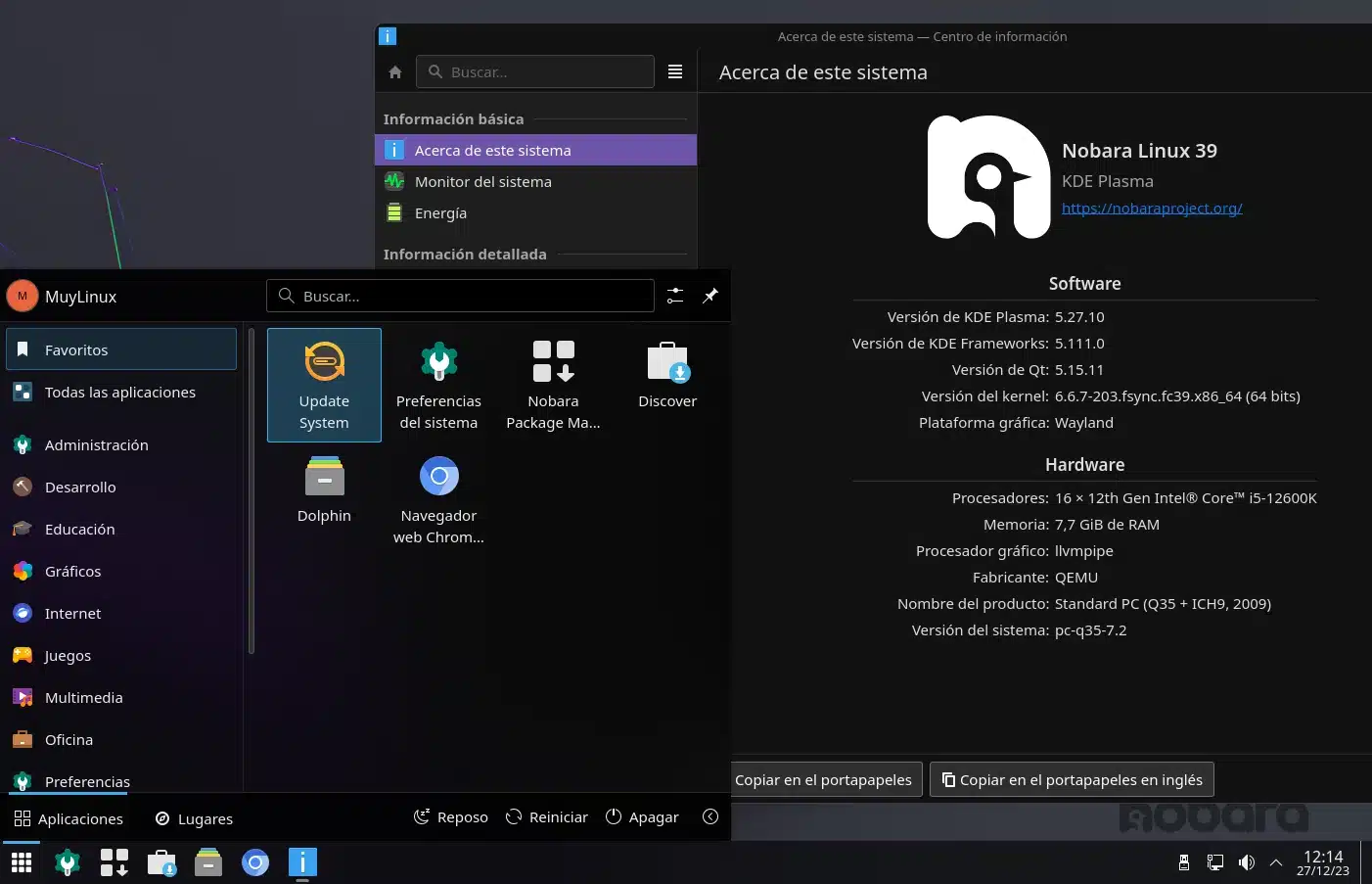This screenshot has height=884, width=1372.
Task: Open Nobara Package Manager in the menu grid
Action: 553,386
